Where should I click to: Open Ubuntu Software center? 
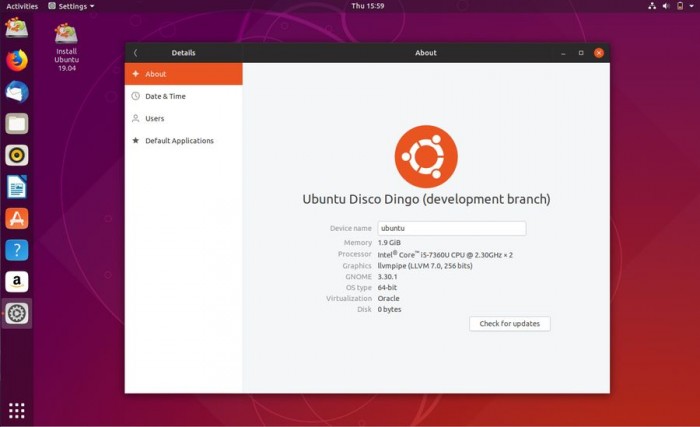(x=17, y=218)
